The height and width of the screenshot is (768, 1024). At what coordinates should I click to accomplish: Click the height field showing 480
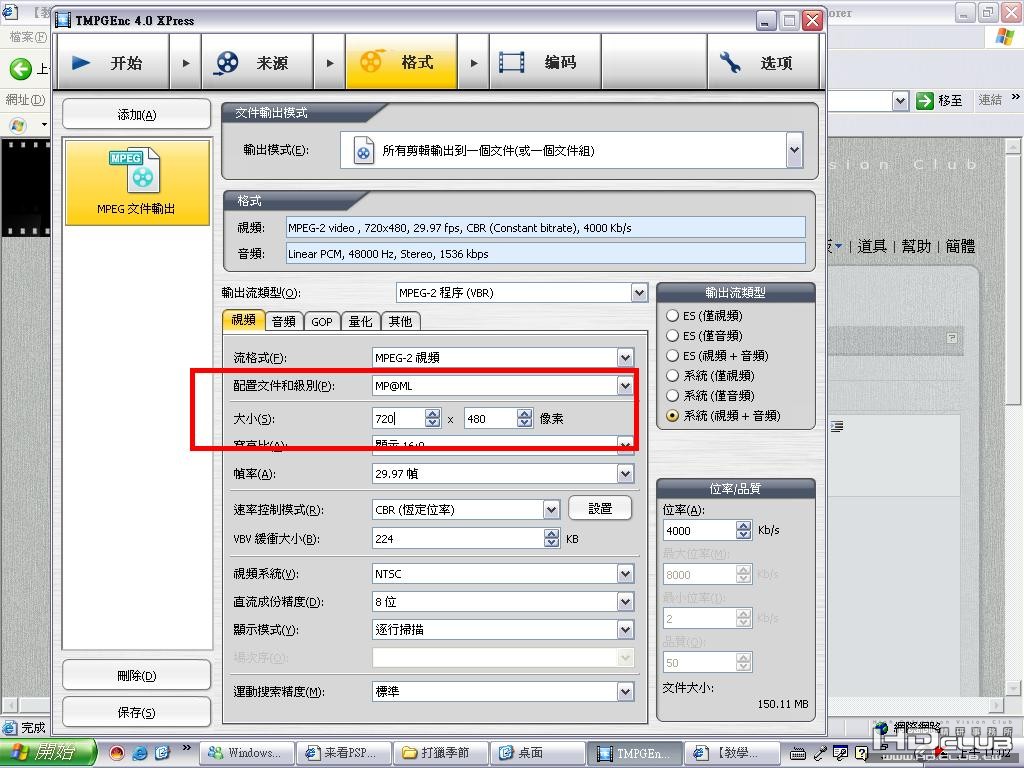(490, 419)
